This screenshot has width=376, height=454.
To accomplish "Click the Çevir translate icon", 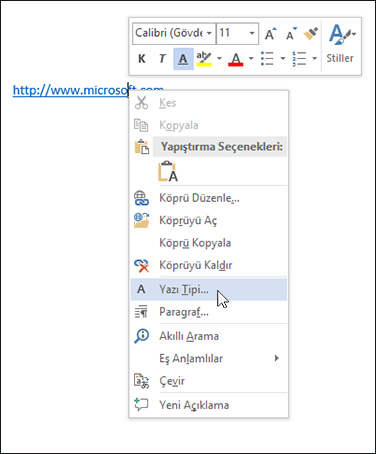I will pyautogui.click(x=141, y=381).
